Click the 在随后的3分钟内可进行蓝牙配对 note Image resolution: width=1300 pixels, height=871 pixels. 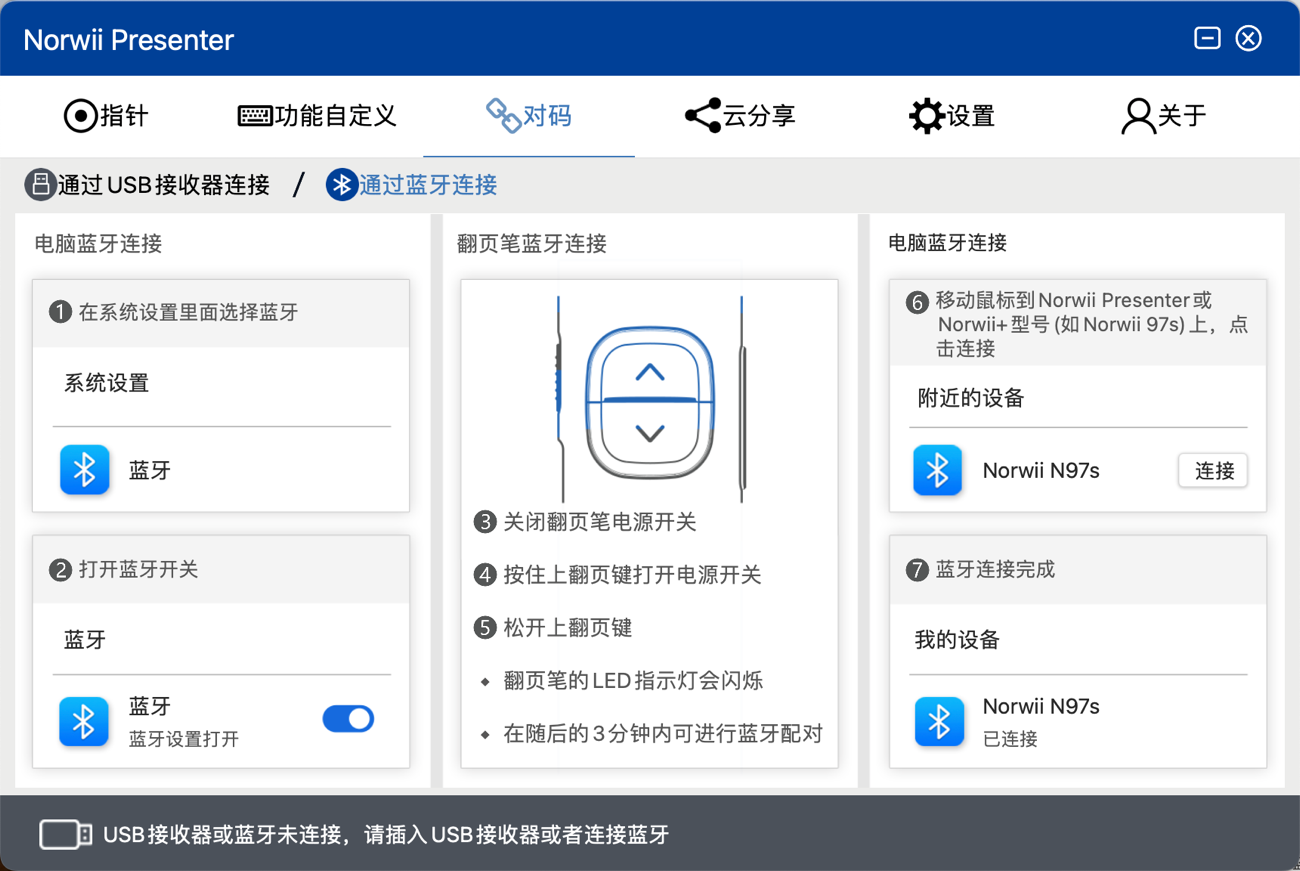663,734
